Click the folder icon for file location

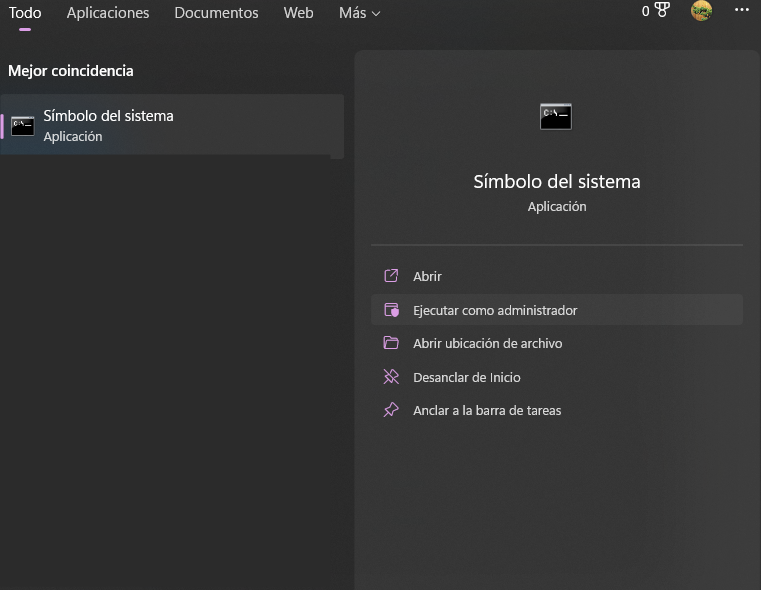point(391,343)
